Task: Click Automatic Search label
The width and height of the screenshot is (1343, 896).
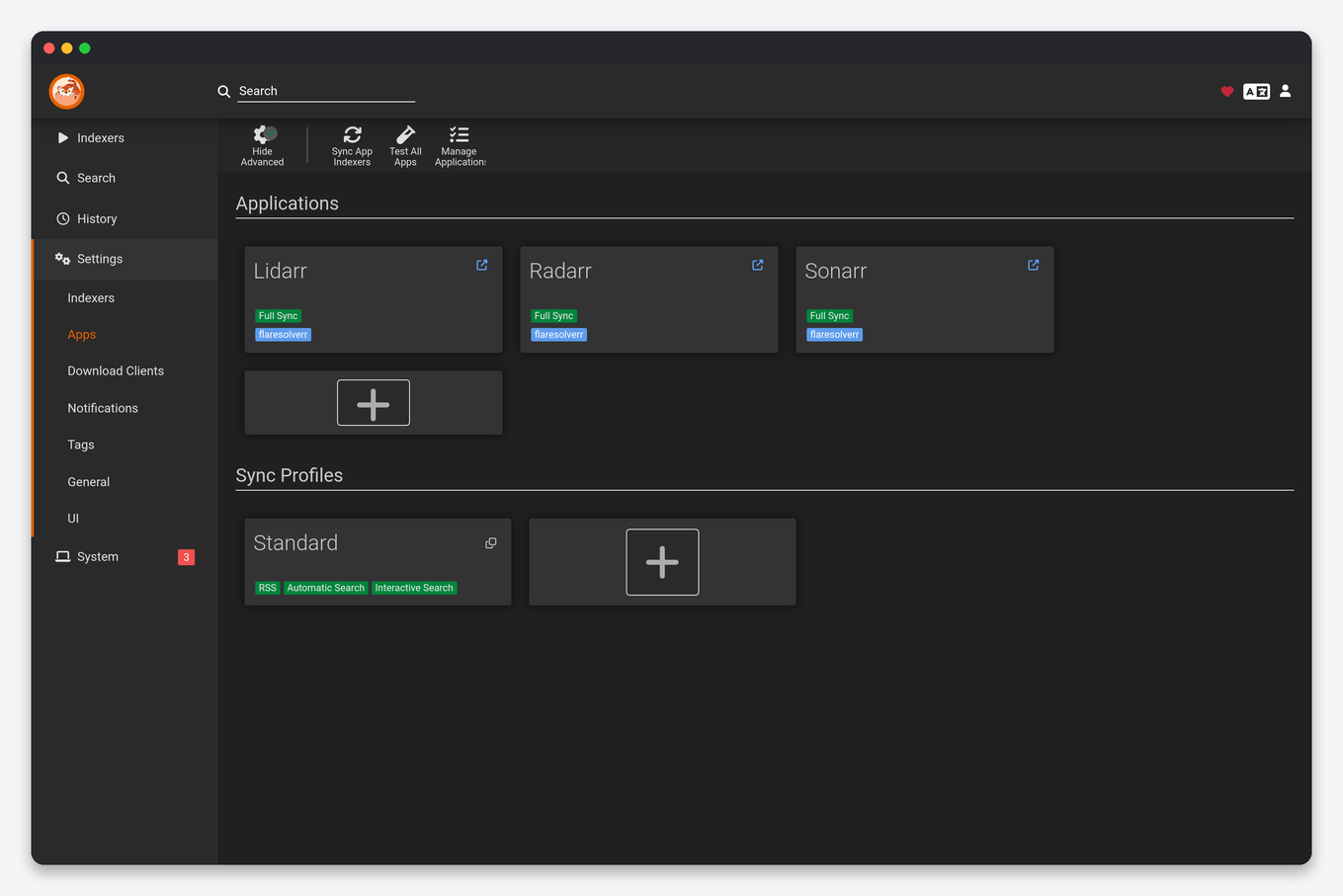Action: click(325, 588)
